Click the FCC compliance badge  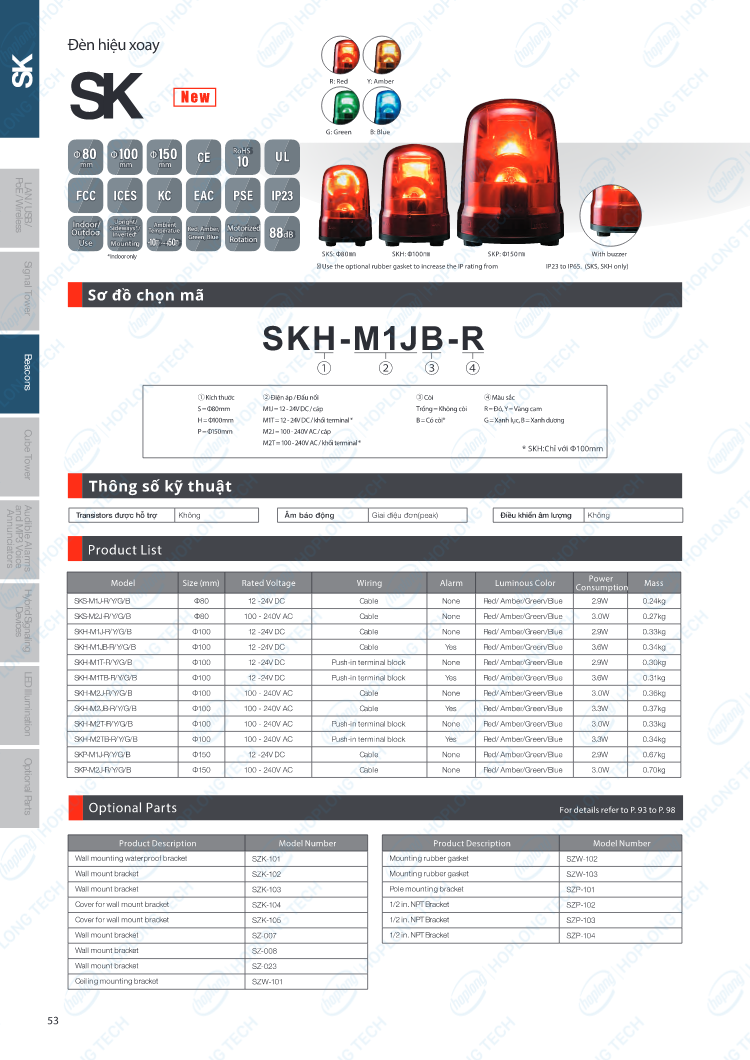click(x=85, y=195)
